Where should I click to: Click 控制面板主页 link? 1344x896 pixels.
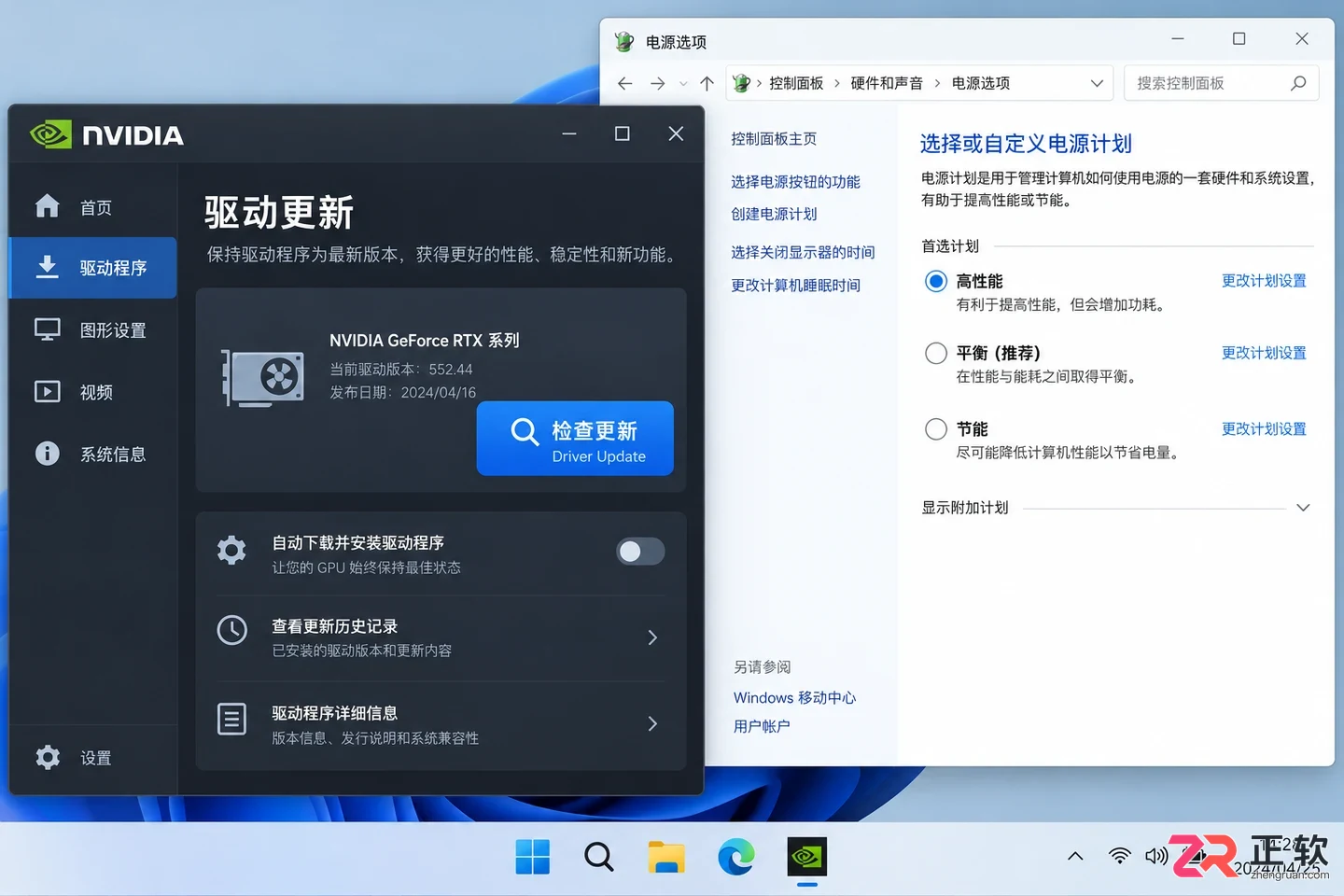tap(774, 139)
